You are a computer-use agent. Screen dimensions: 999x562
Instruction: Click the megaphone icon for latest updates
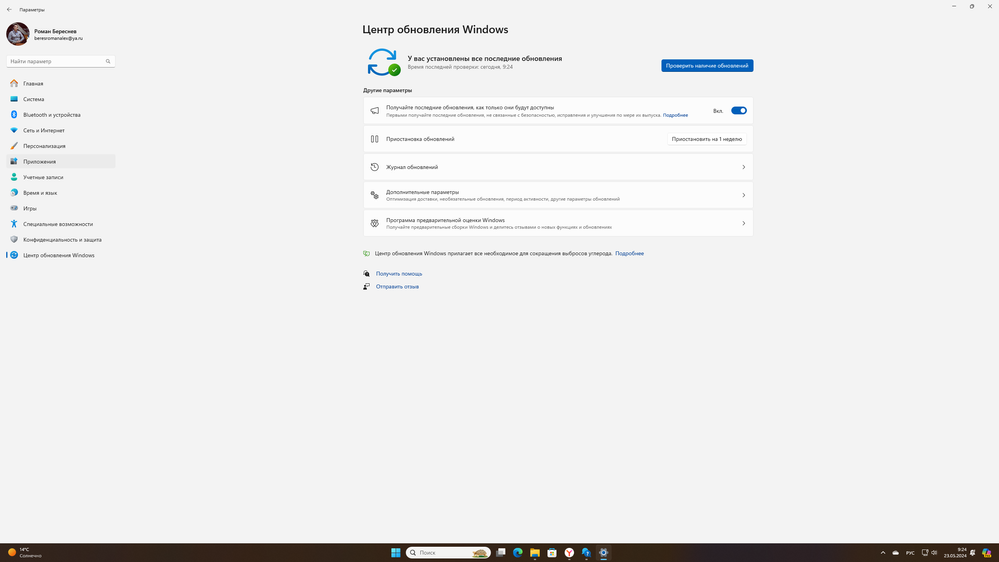(x=375, y=111)
